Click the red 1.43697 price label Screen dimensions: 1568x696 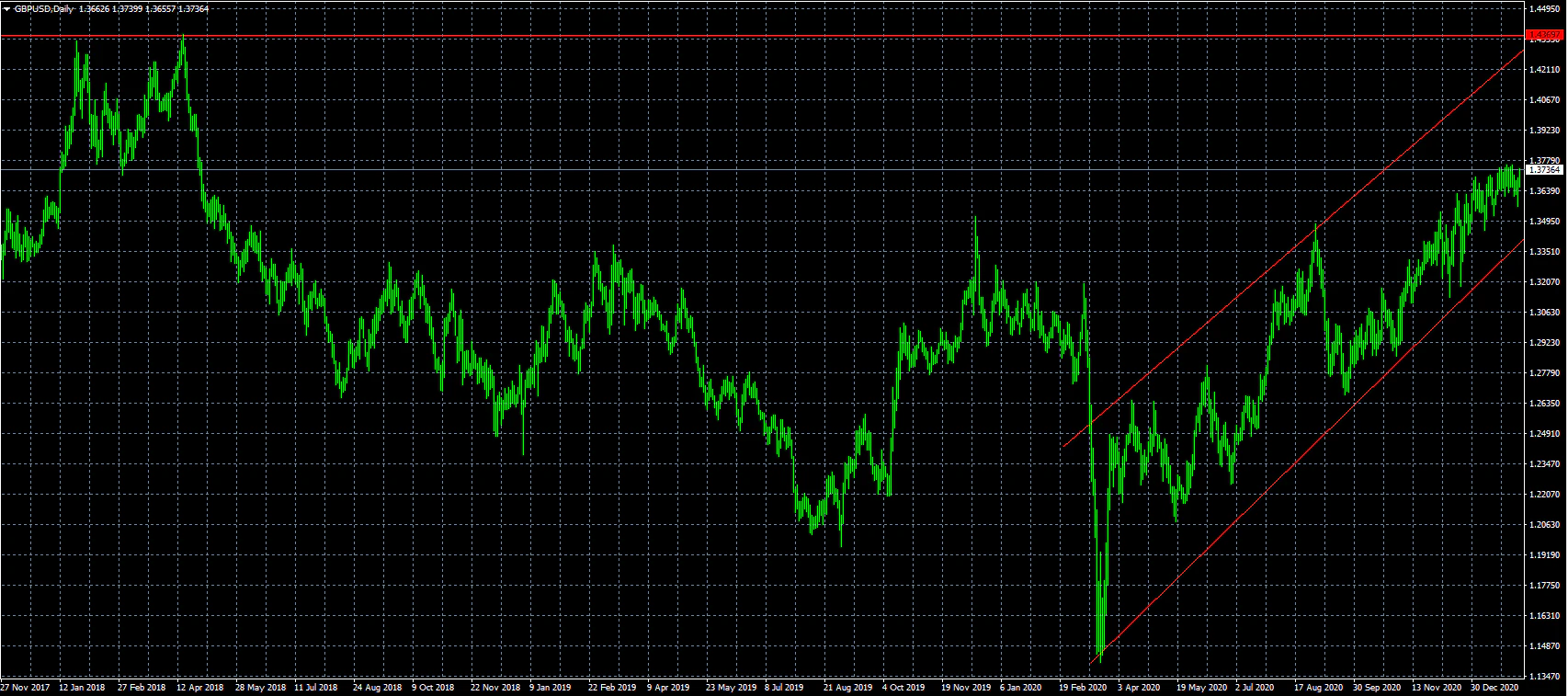[x=1544, y=36]
